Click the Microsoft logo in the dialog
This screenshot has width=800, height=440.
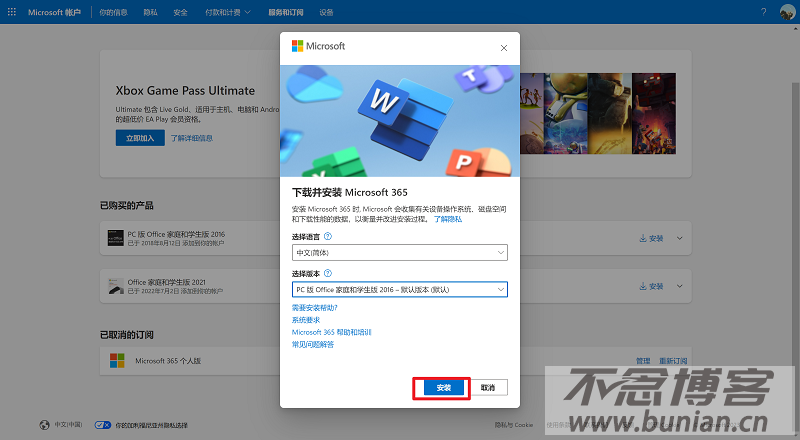318,46
